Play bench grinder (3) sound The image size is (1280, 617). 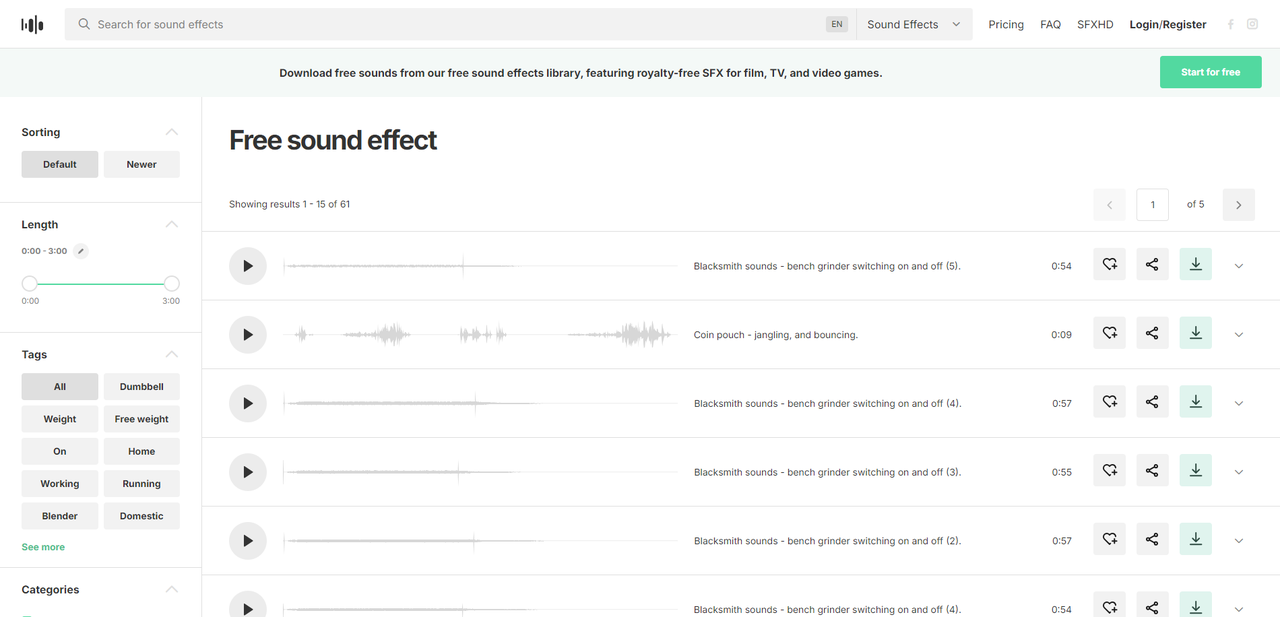coord(248,472)
